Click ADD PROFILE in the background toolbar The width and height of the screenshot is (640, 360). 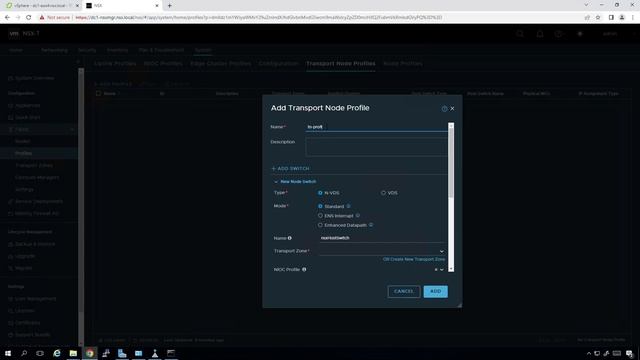click(x=113, y=84)
